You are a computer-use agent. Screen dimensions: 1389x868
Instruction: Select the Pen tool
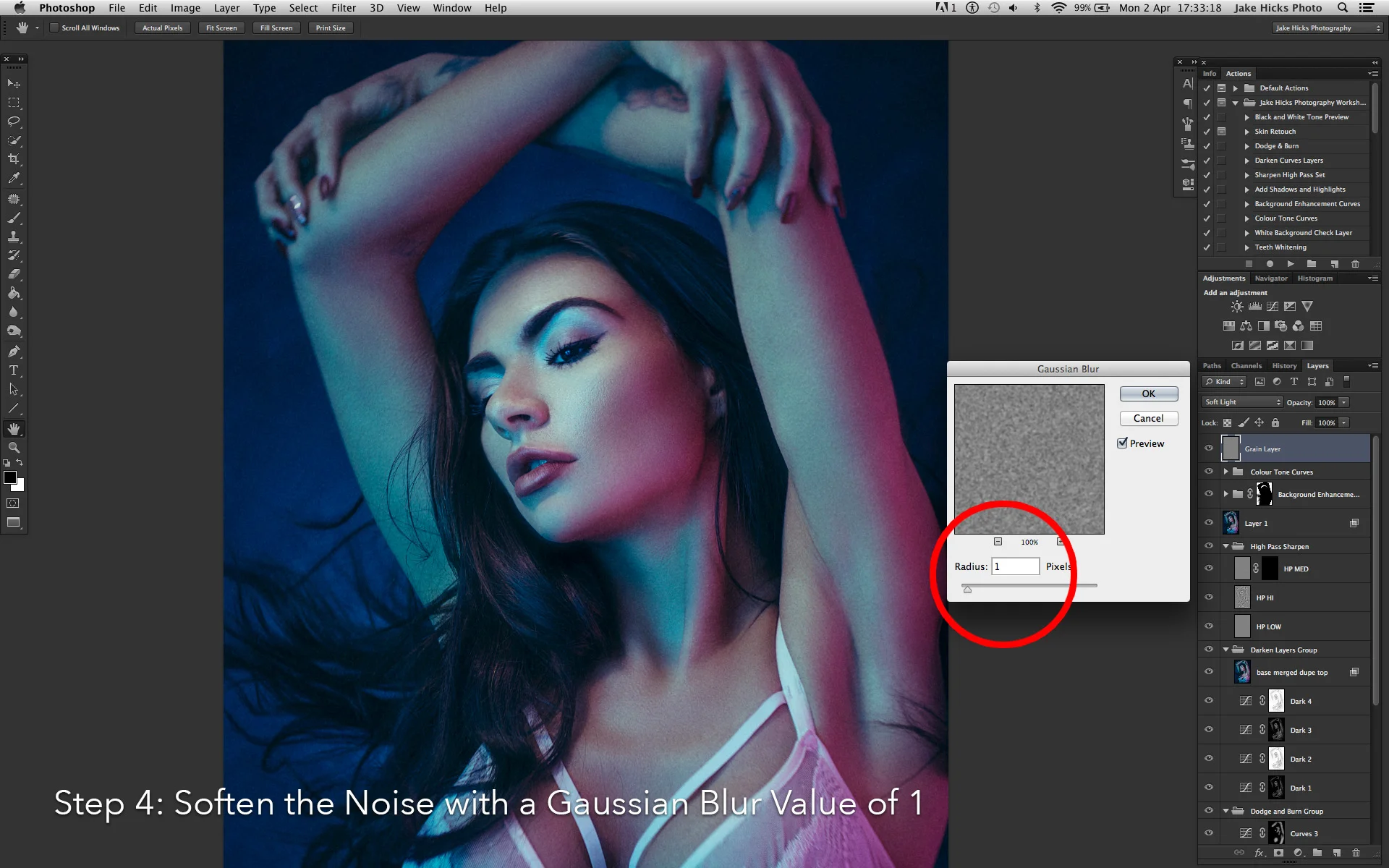click(13, 352)
